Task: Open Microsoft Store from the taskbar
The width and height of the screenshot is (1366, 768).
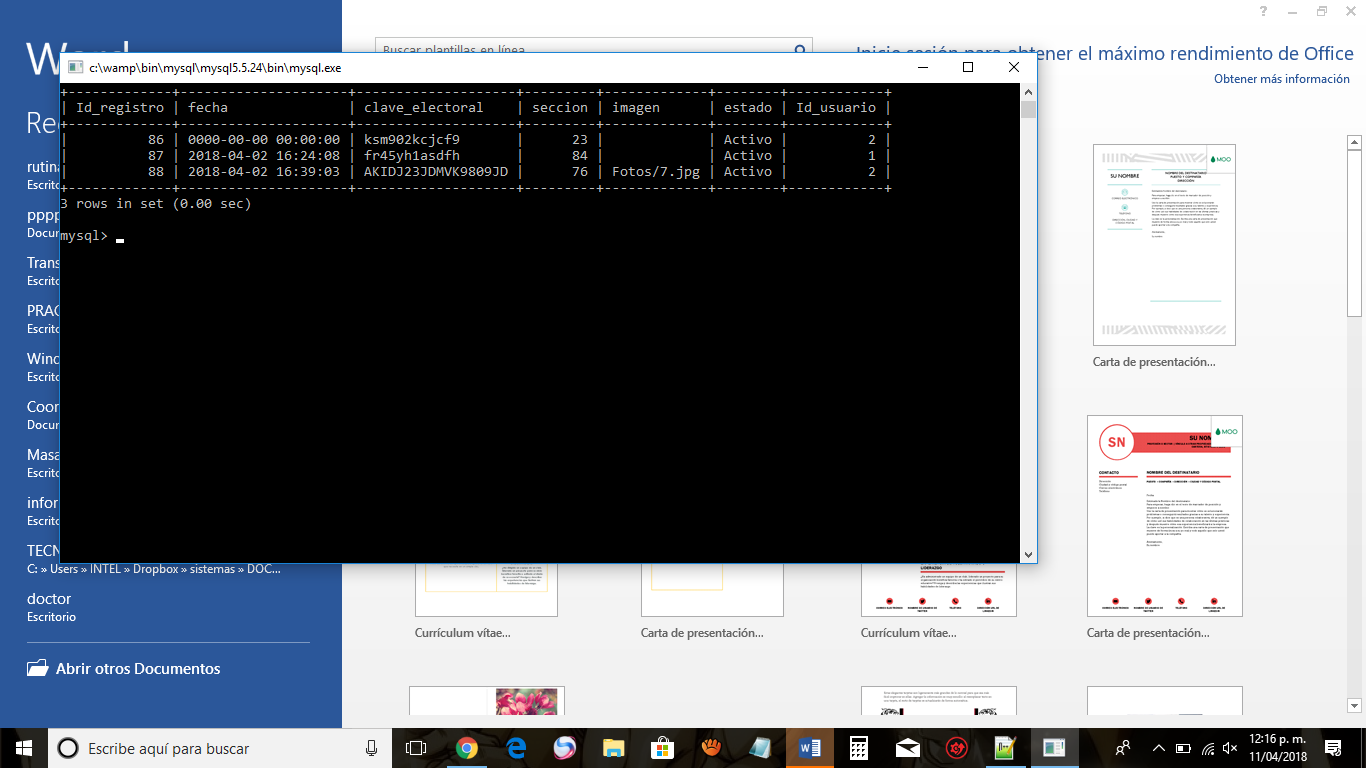Action: (662, 748)
